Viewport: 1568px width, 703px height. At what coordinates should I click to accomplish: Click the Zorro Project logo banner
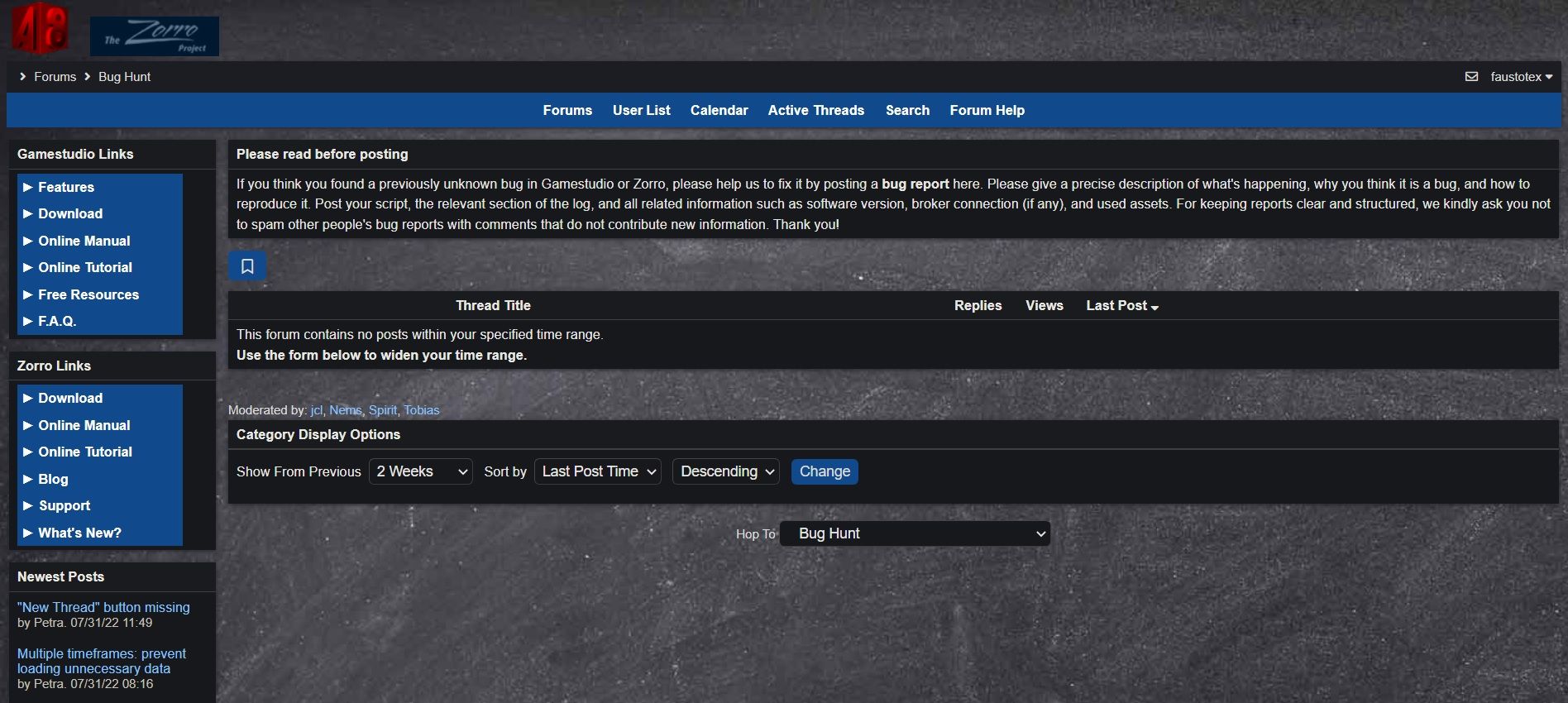coord(155,36)
